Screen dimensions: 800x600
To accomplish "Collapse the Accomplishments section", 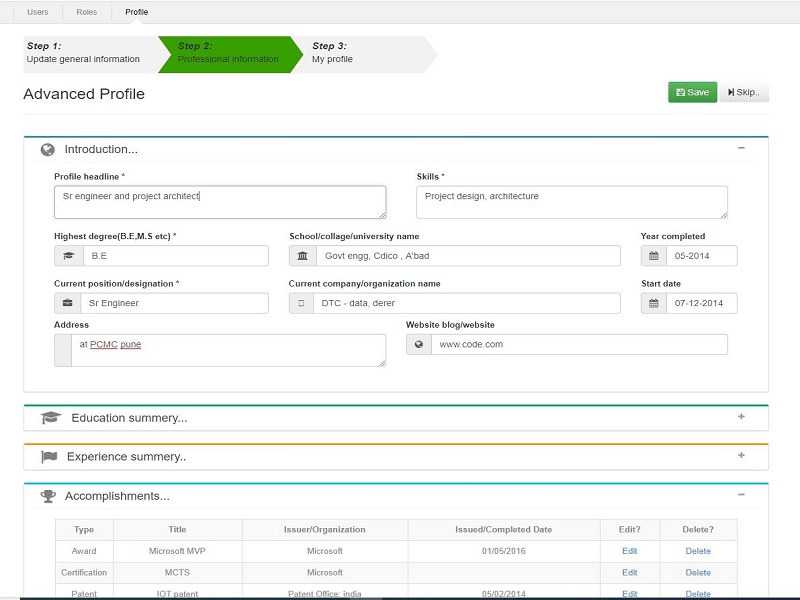I will (741, 495).
